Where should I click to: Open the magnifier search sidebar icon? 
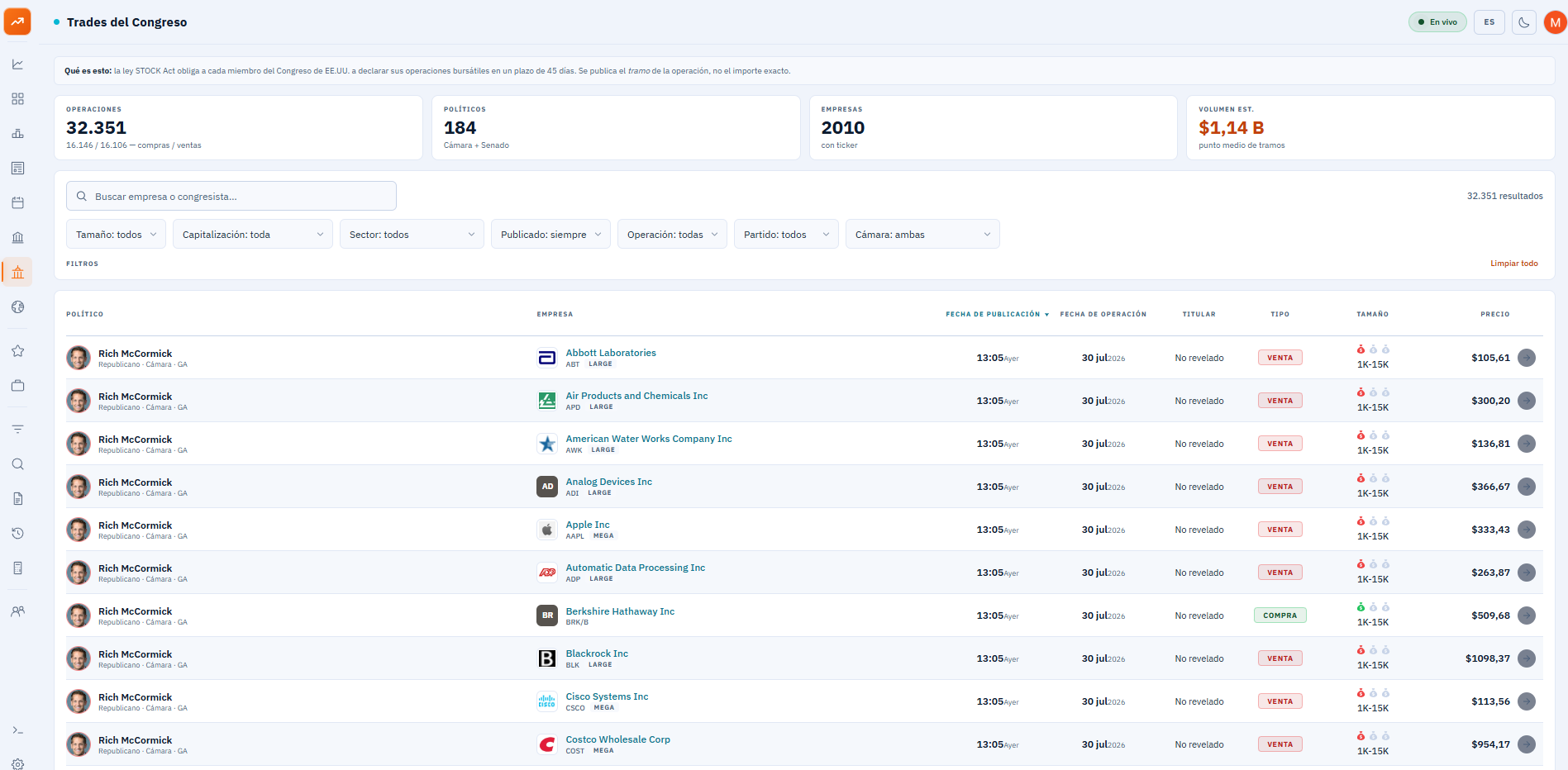(x=17, y=464)
